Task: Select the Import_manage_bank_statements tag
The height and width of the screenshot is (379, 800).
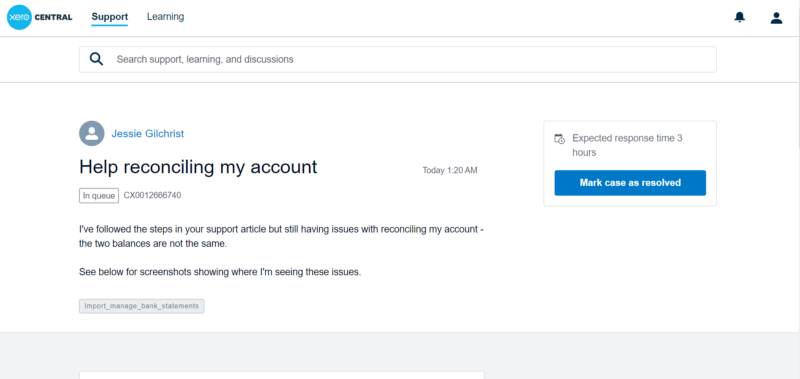Action: 141,306
